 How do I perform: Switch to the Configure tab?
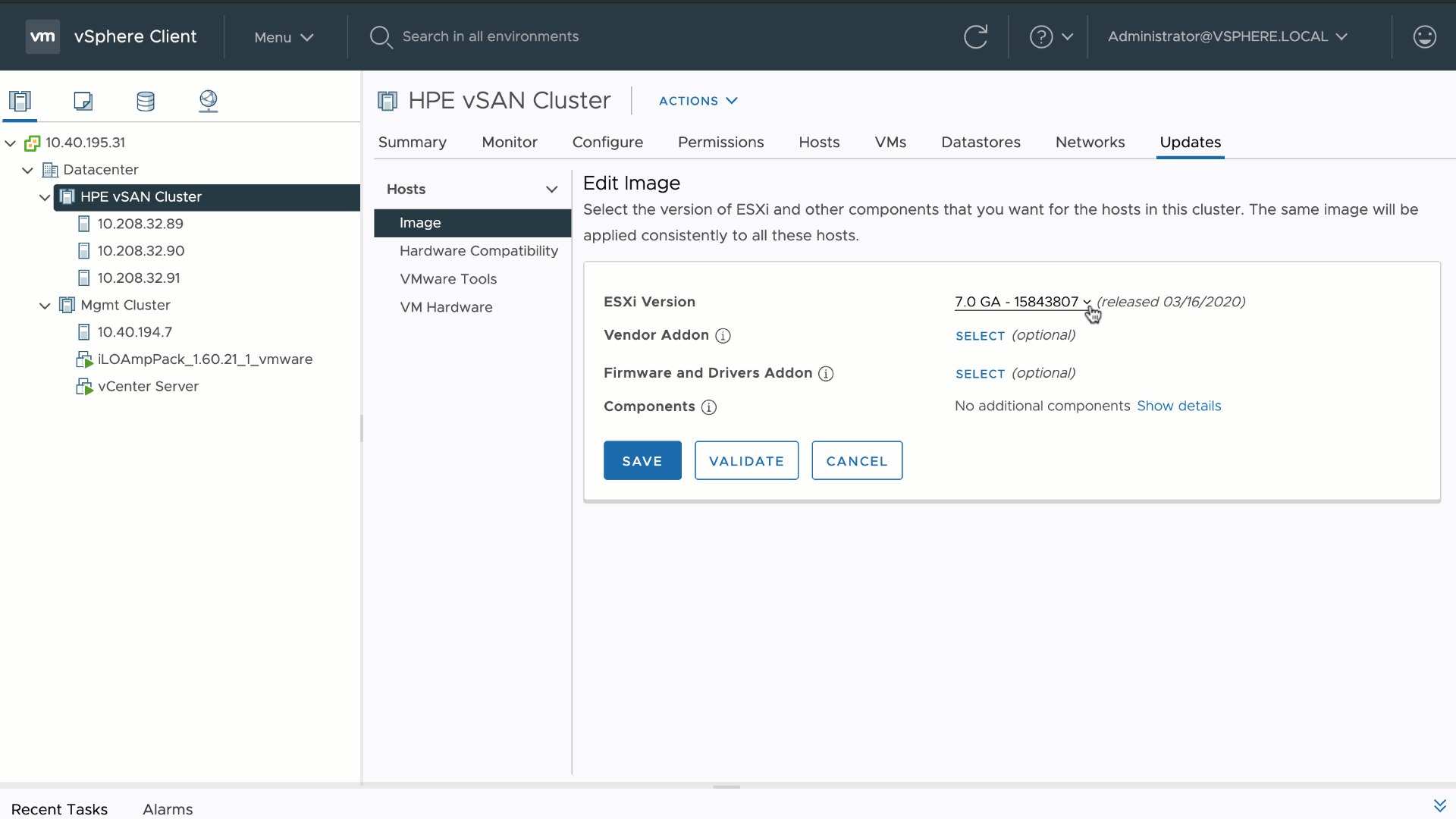(607, 143)
